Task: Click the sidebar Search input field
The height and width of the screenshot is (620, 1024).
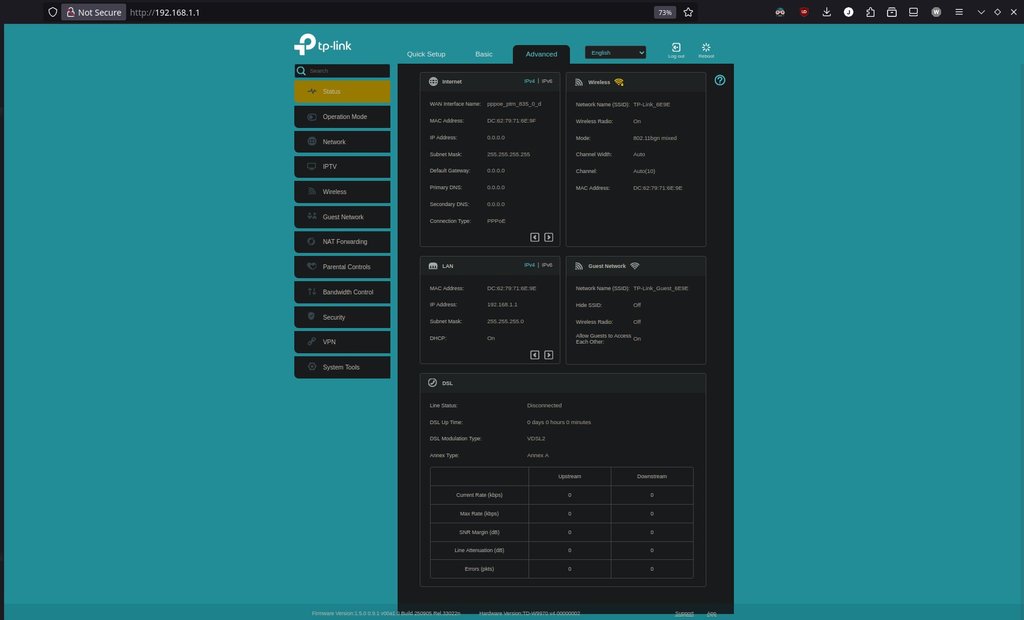Action: (346, 71)
